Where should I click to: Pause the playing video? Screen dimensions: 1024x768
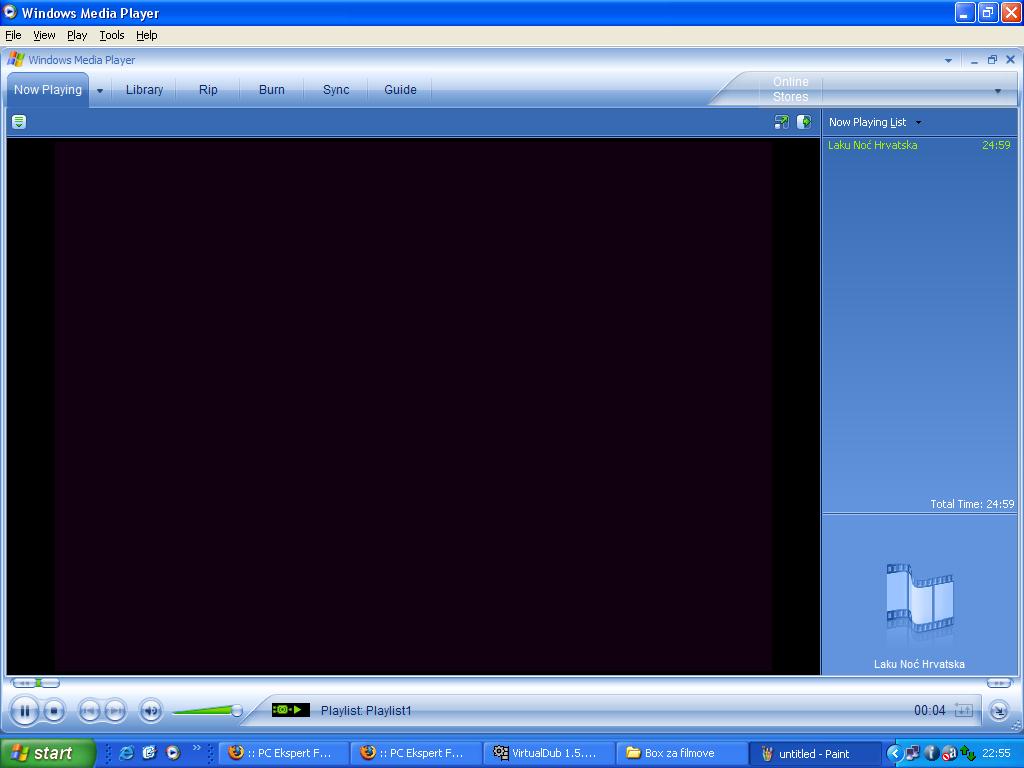point(24,711)
